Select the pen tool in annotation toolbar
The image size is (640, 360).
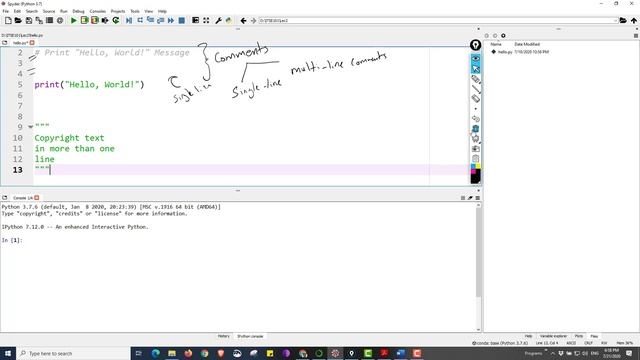(x=476, y=79)
